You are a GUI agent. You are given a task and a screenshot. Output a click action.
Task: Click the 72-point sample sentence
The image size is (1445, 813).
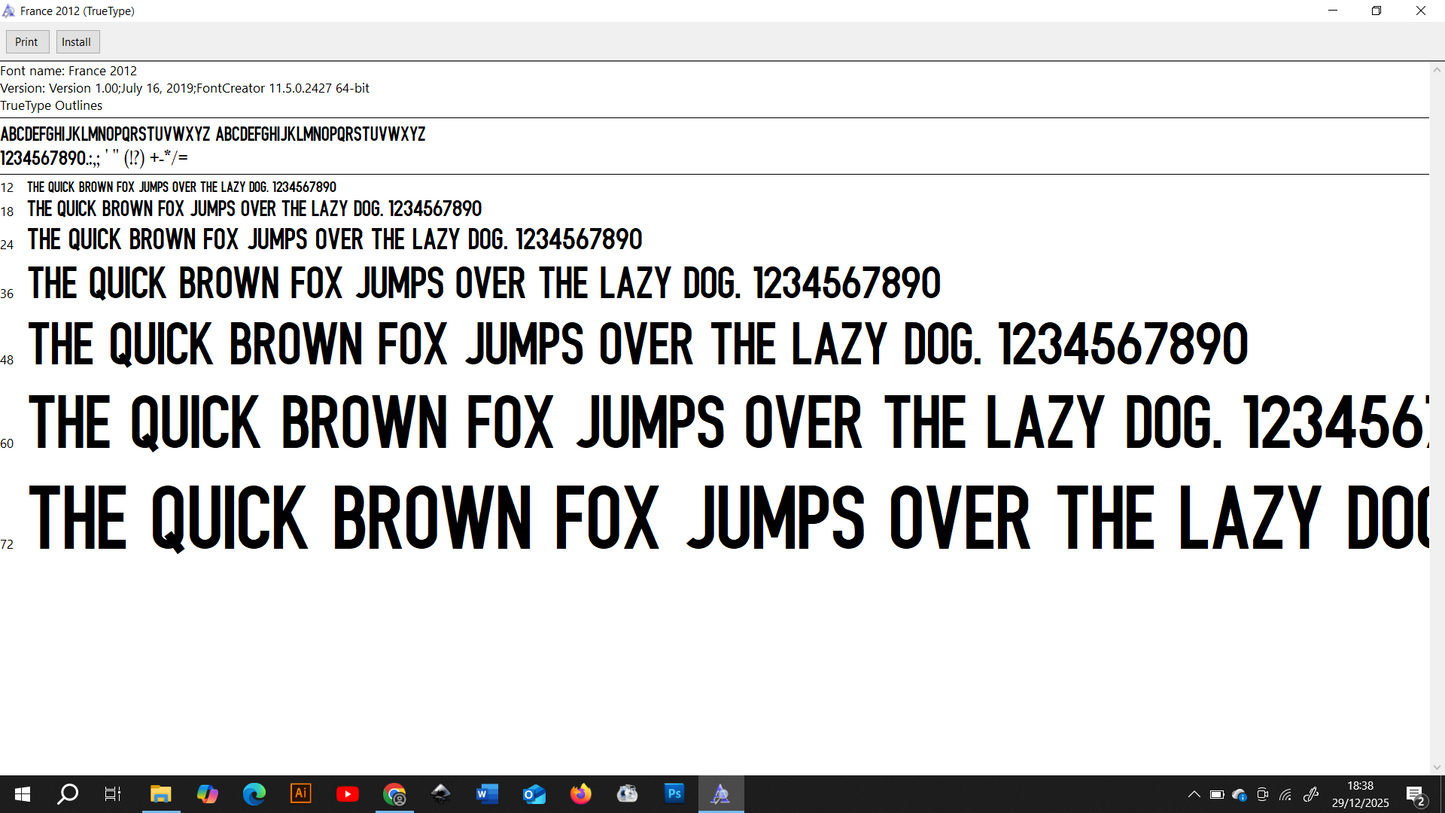pyautogui.click(x=728, y=517)
